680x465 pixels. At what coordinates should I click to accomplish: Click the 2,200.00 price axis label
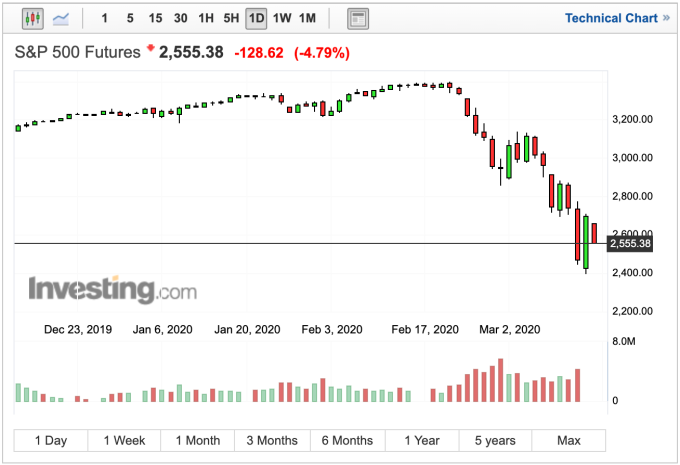[632, 311]
